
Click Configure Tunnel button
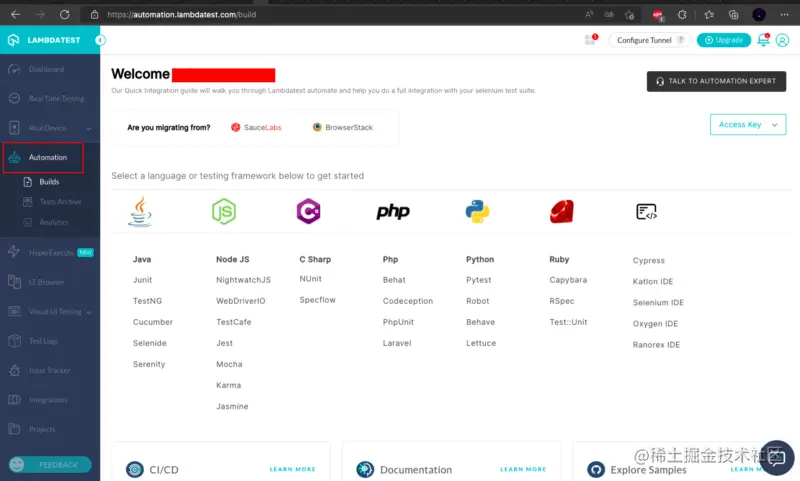(x=649, y=40)
